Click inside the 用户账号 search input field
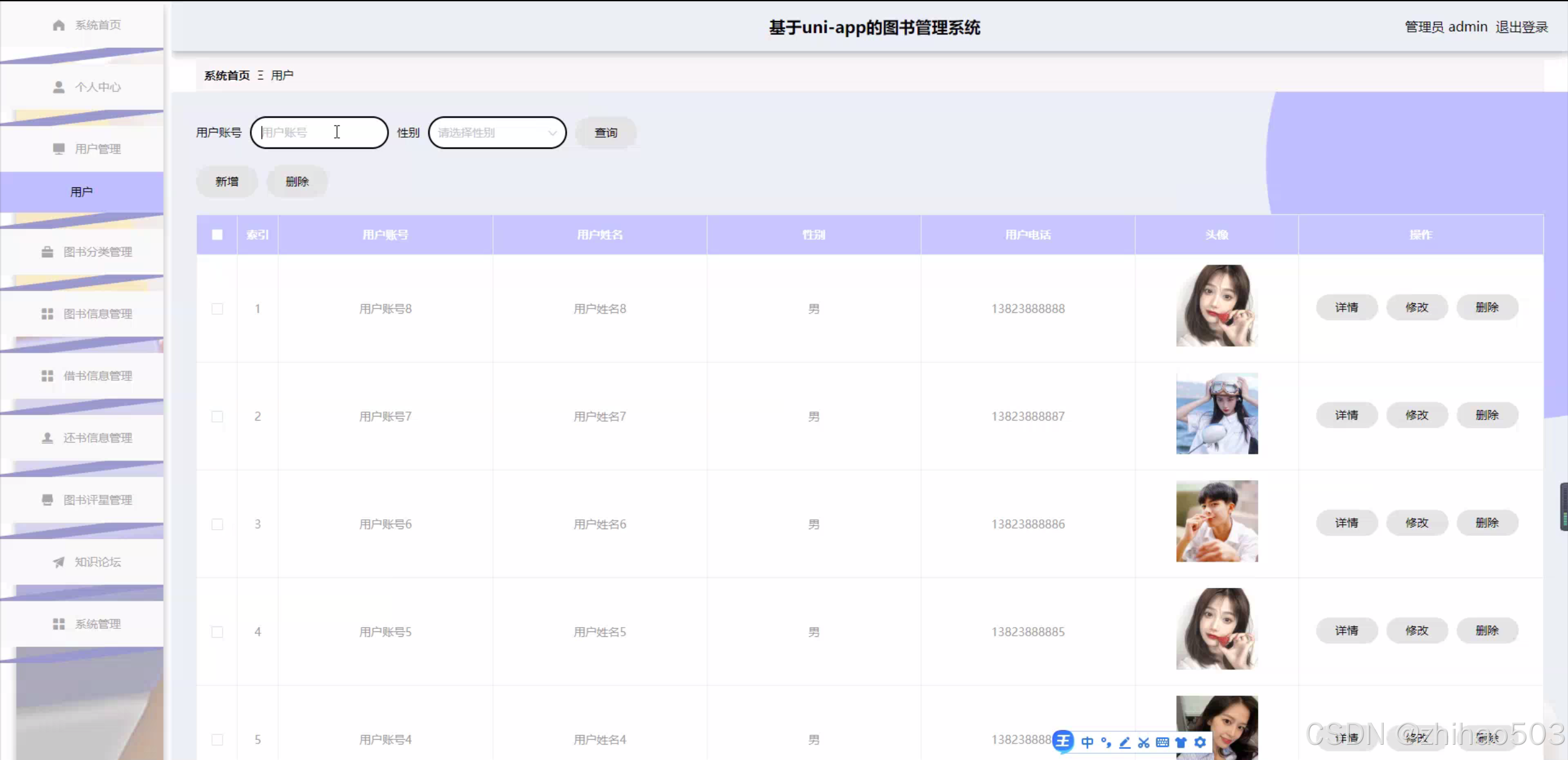This screenshot has width=1568, height=760. pyautogui.click(x=319, y=132)
